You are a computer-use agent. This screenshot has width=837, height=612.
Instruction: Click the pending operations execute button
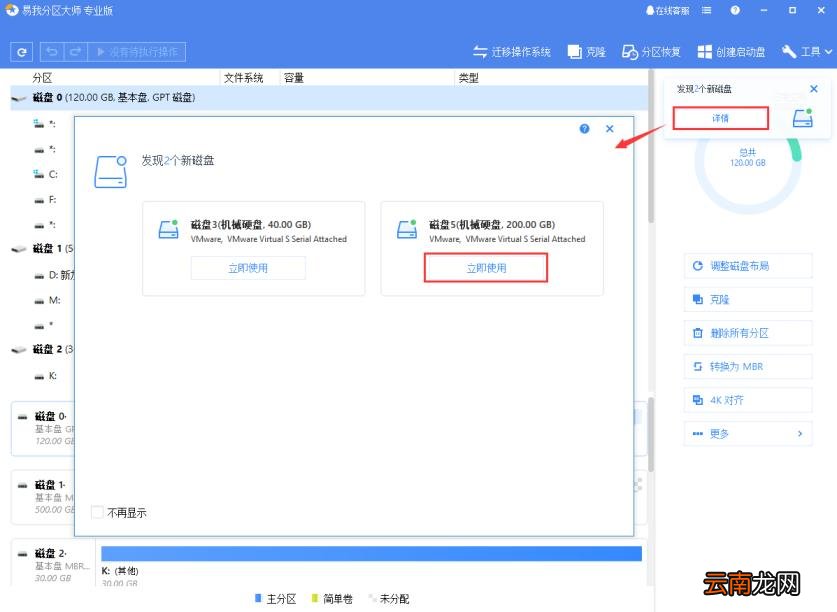[x=137, y=52]
